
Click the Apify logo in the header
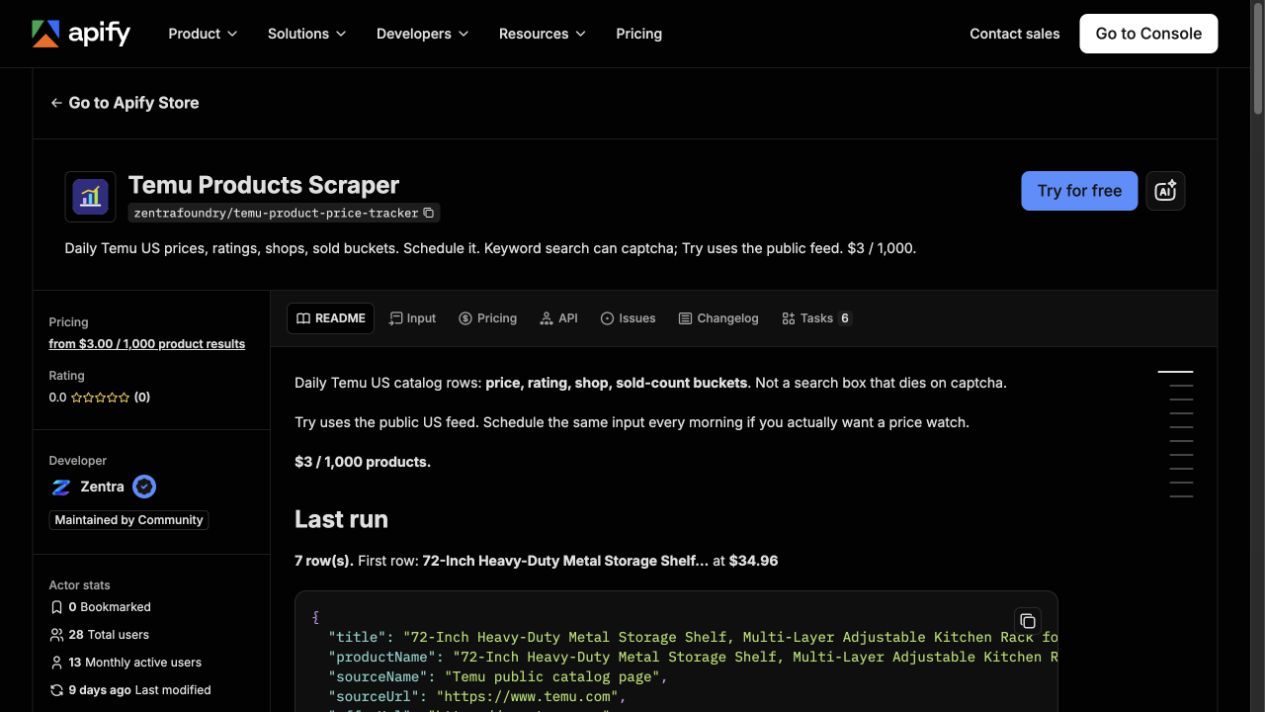tap(81, 33)
